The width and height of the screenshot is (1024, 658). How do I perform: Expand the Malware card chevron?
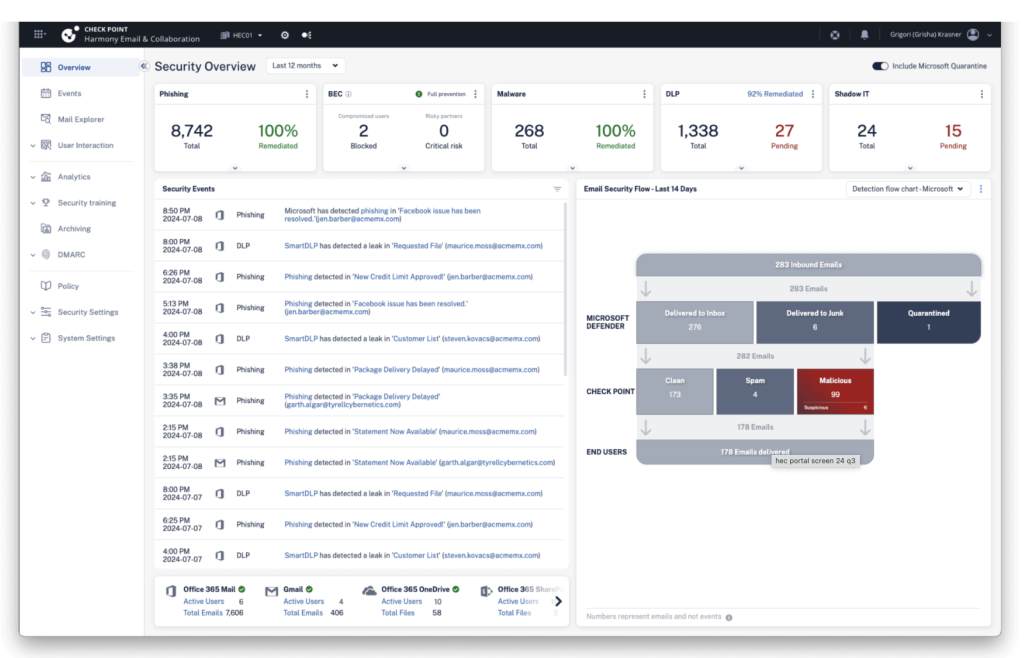(573, 168)
